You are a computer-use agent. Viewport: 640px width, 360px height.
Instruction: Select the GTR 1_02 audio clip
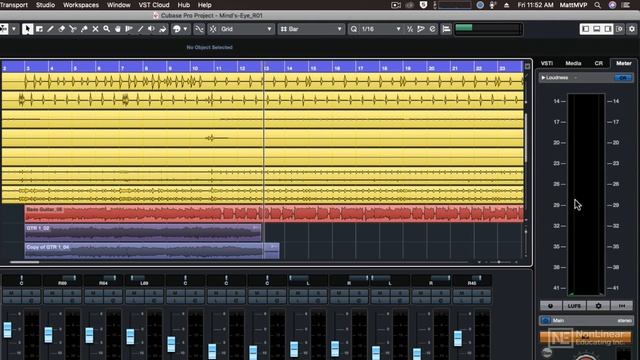[143, 232]
